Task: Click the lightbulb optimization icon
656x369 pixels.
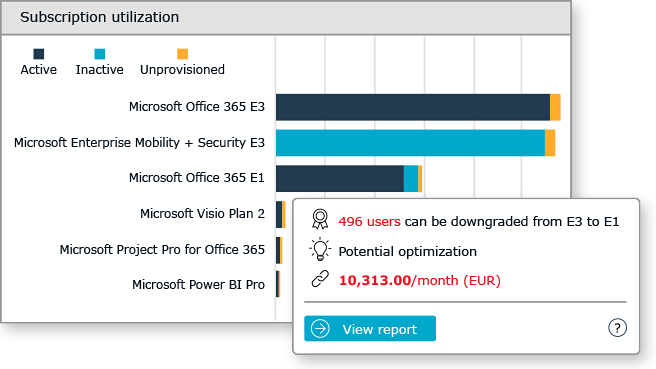Action: (x=320, y=250)
